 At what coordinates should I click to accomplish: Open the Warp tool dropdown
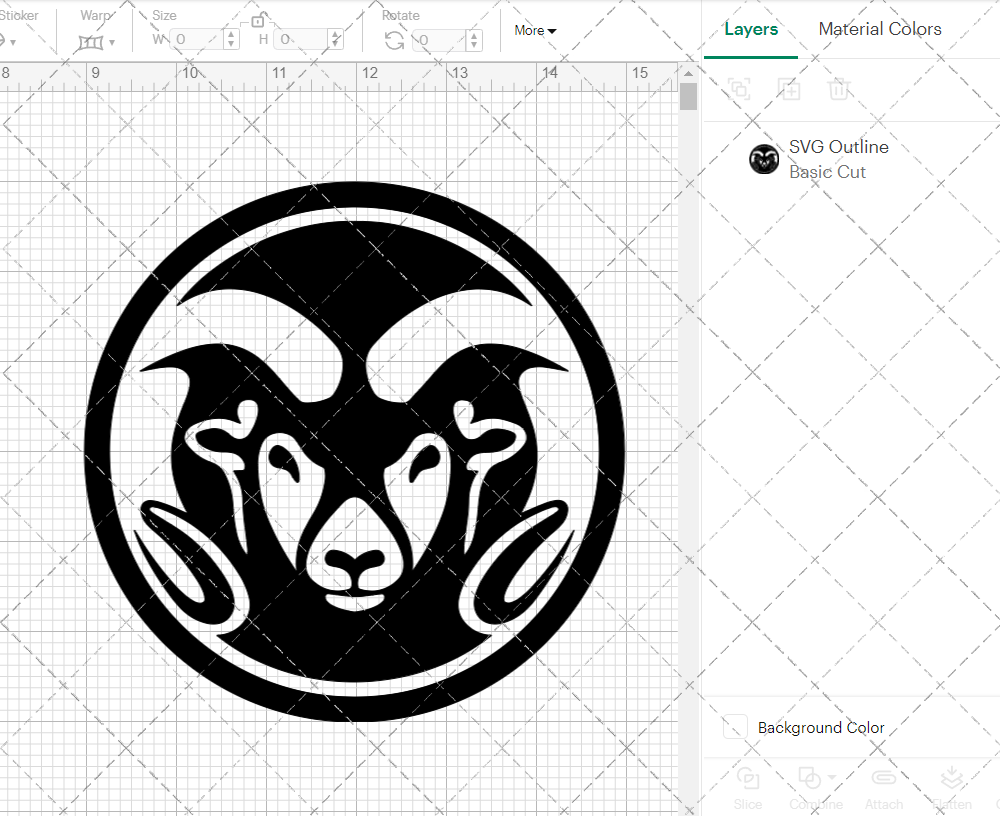point(112,43)
